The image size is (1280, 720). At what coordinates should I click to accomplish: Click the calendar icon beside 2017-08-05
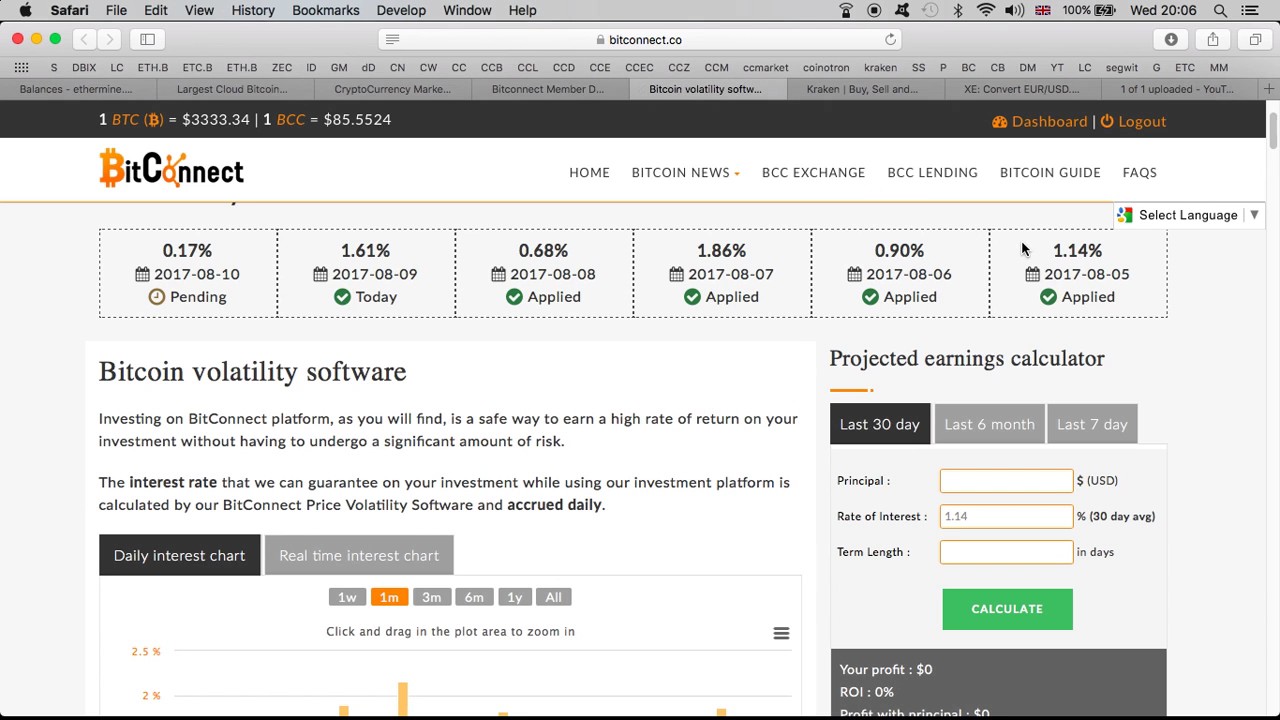[1032, 274]
